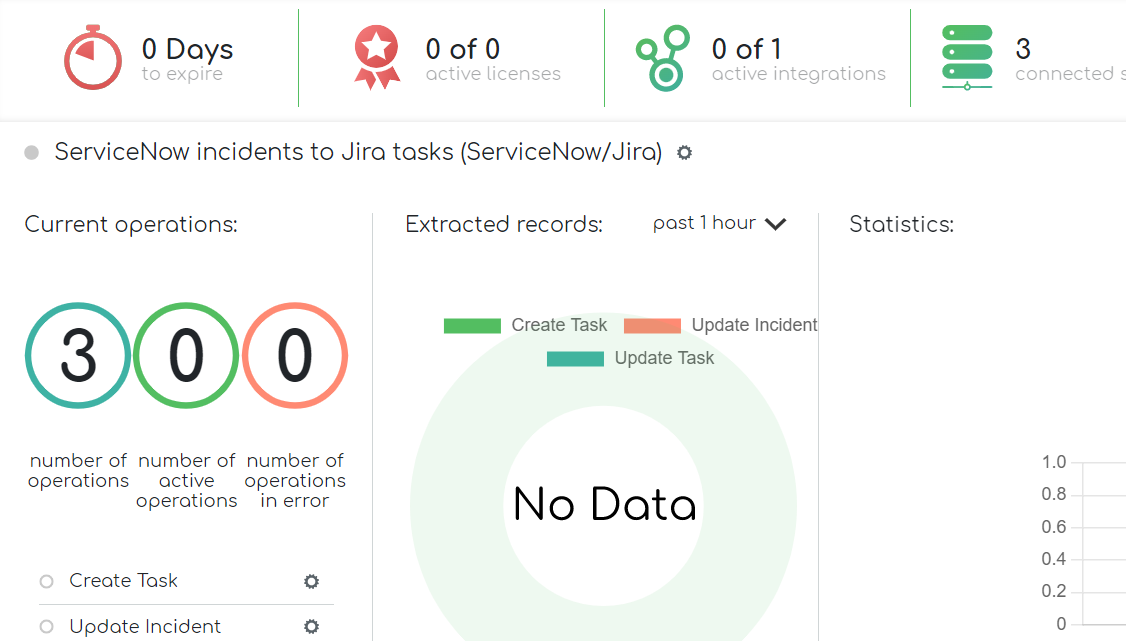Open settings gear next to integration title
Screen dimensions: 1126x641
click(x=684, y=153)
